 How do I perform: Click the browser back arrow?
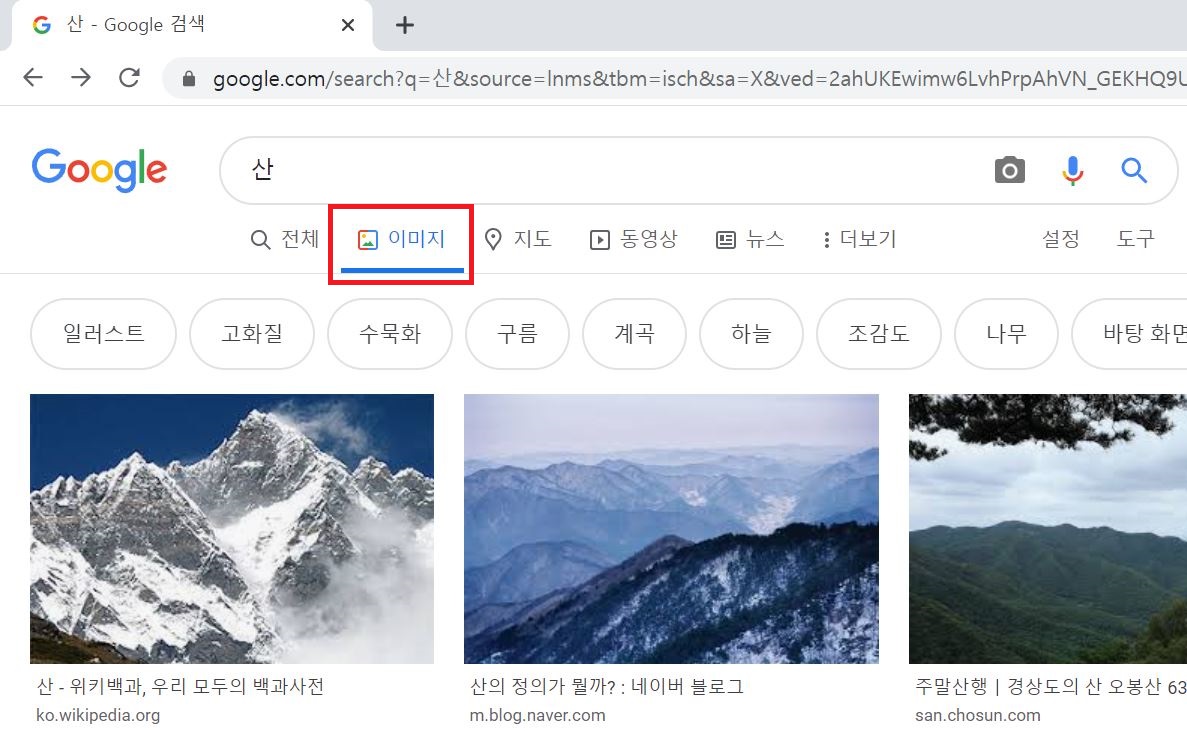33,77
